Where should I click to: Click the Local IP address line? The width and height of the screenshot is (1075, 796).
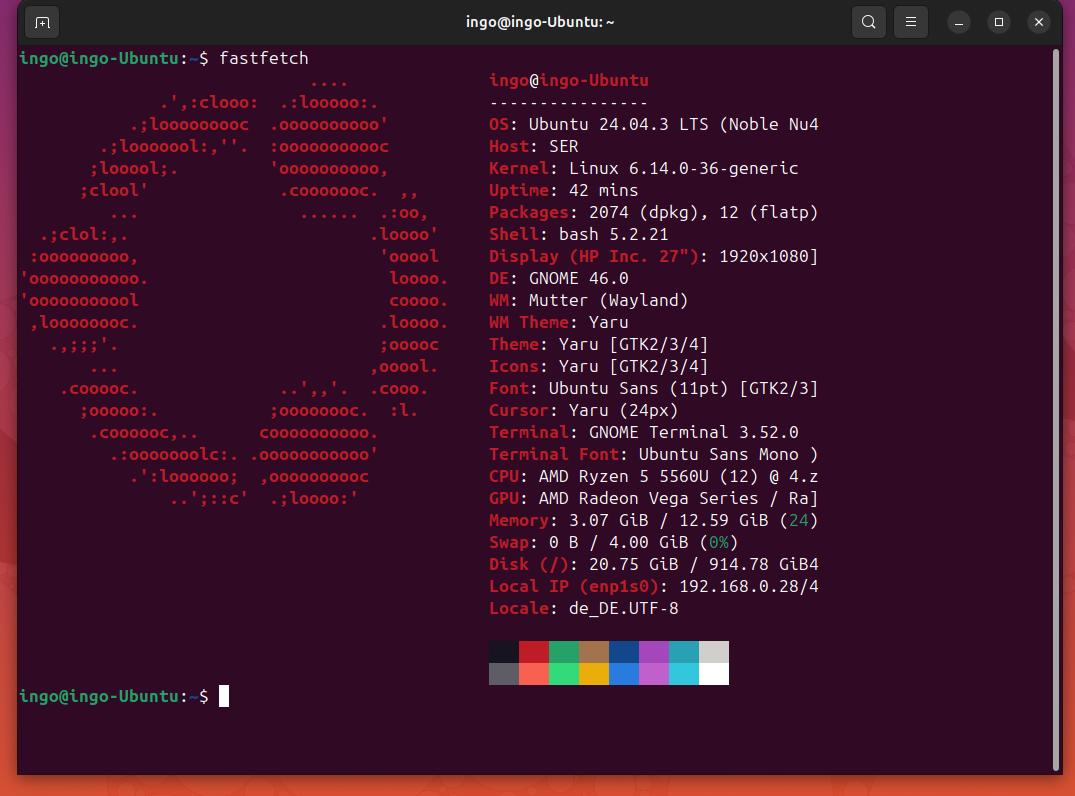653,586
